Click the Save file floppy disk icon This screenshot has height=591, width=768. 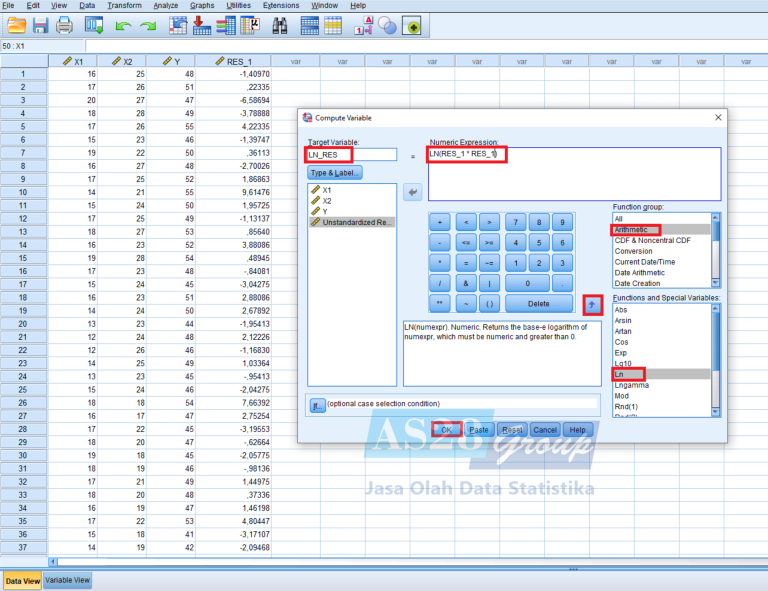click(39, 25)
